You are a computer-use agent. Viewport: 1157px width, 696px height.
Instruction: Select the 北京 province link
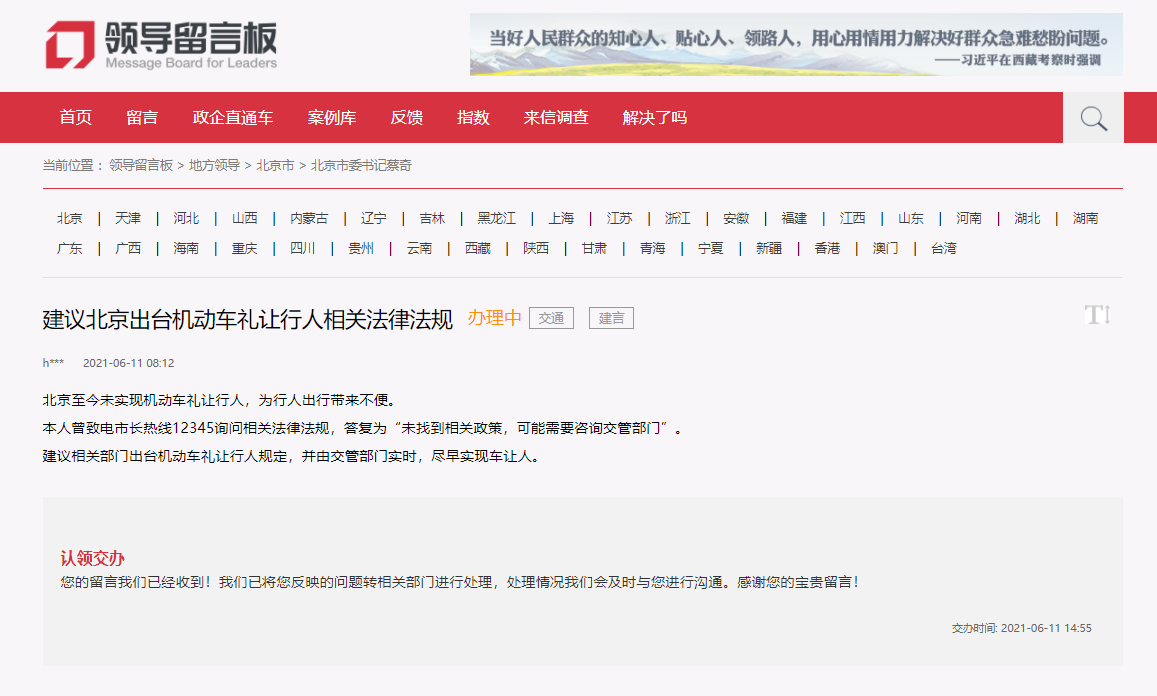69,218
